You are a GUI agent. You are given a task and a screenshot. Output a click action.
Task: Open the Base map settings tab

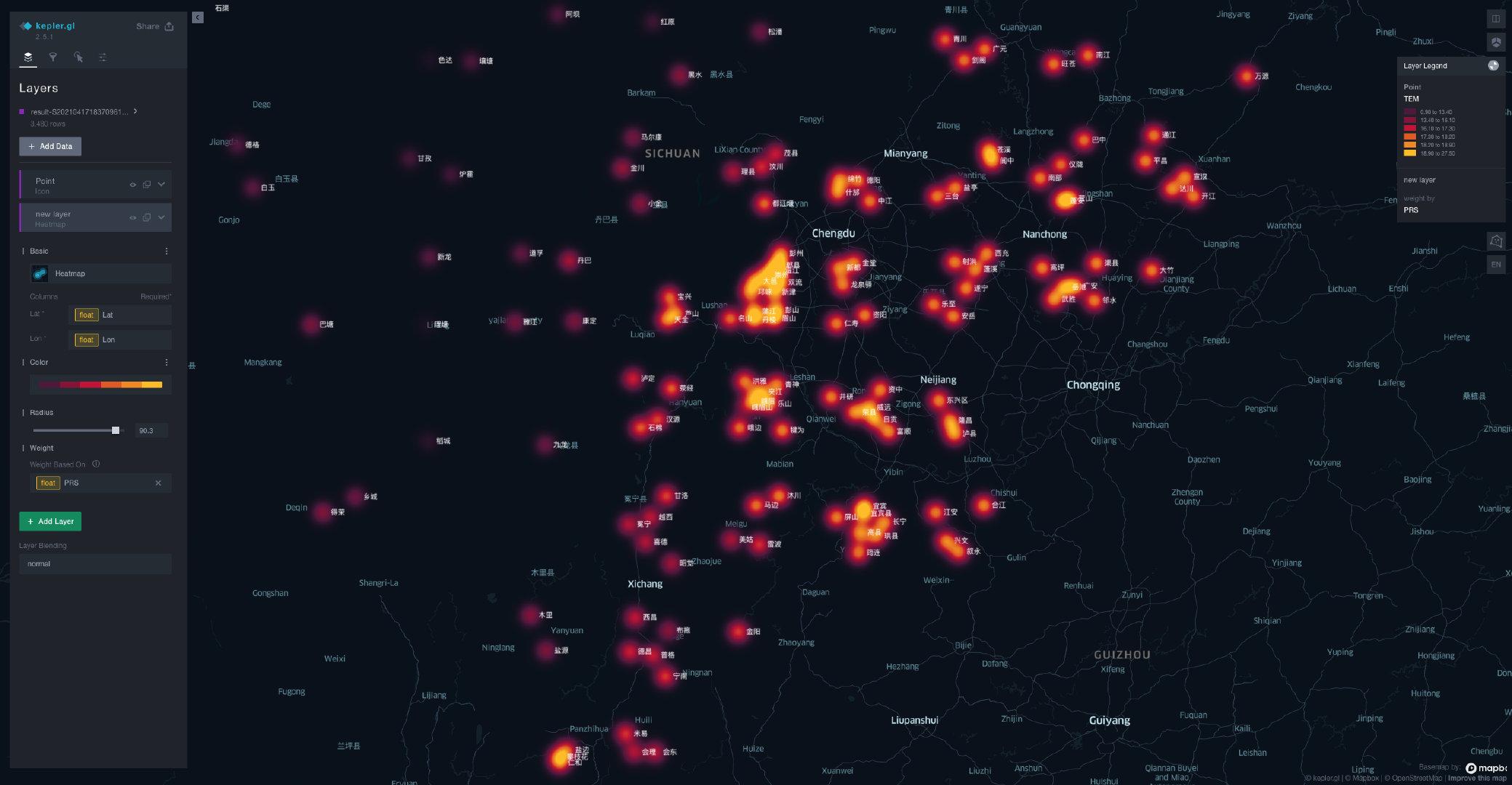pyautogui.click(x=103, y=57)
